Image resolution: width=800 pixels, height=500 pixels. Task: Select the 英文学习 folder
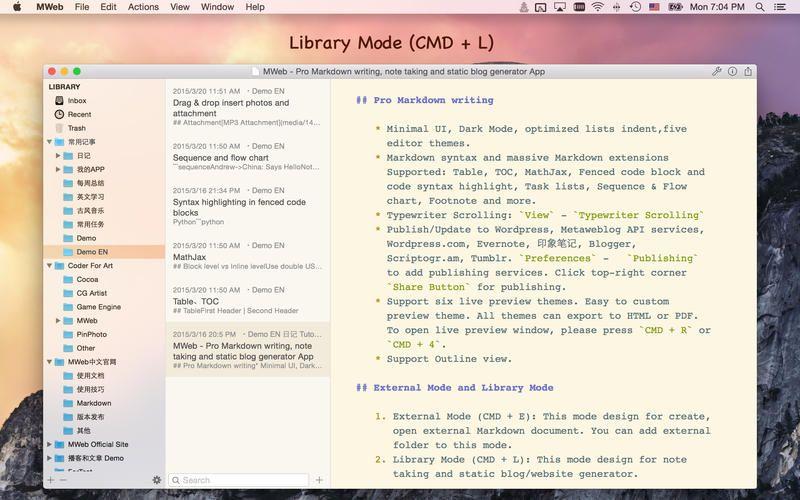tap(84, 197)
